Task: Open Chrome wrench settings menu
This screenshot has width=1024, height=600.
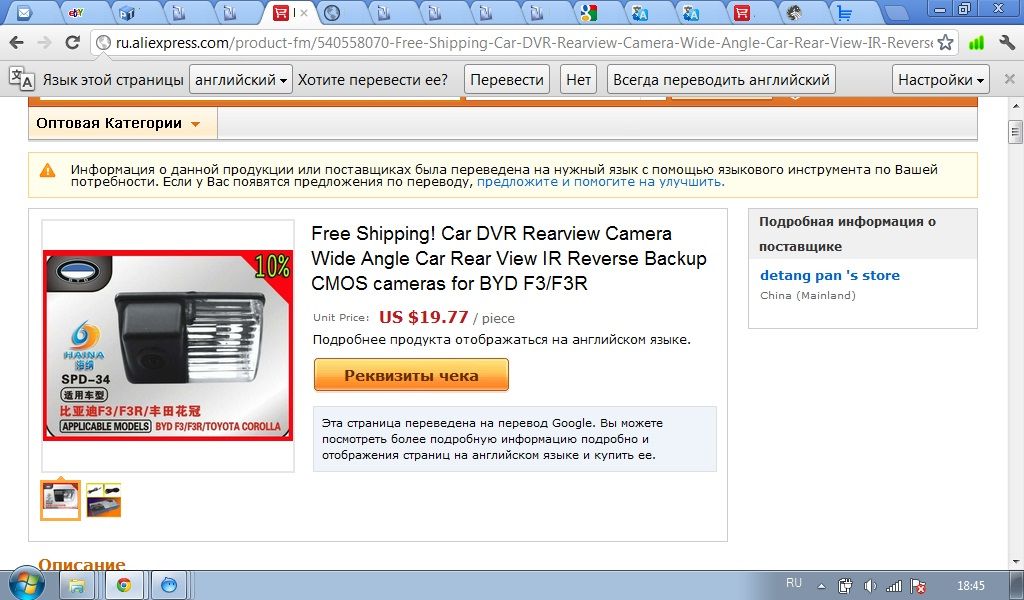Action: click(1006, 43)
